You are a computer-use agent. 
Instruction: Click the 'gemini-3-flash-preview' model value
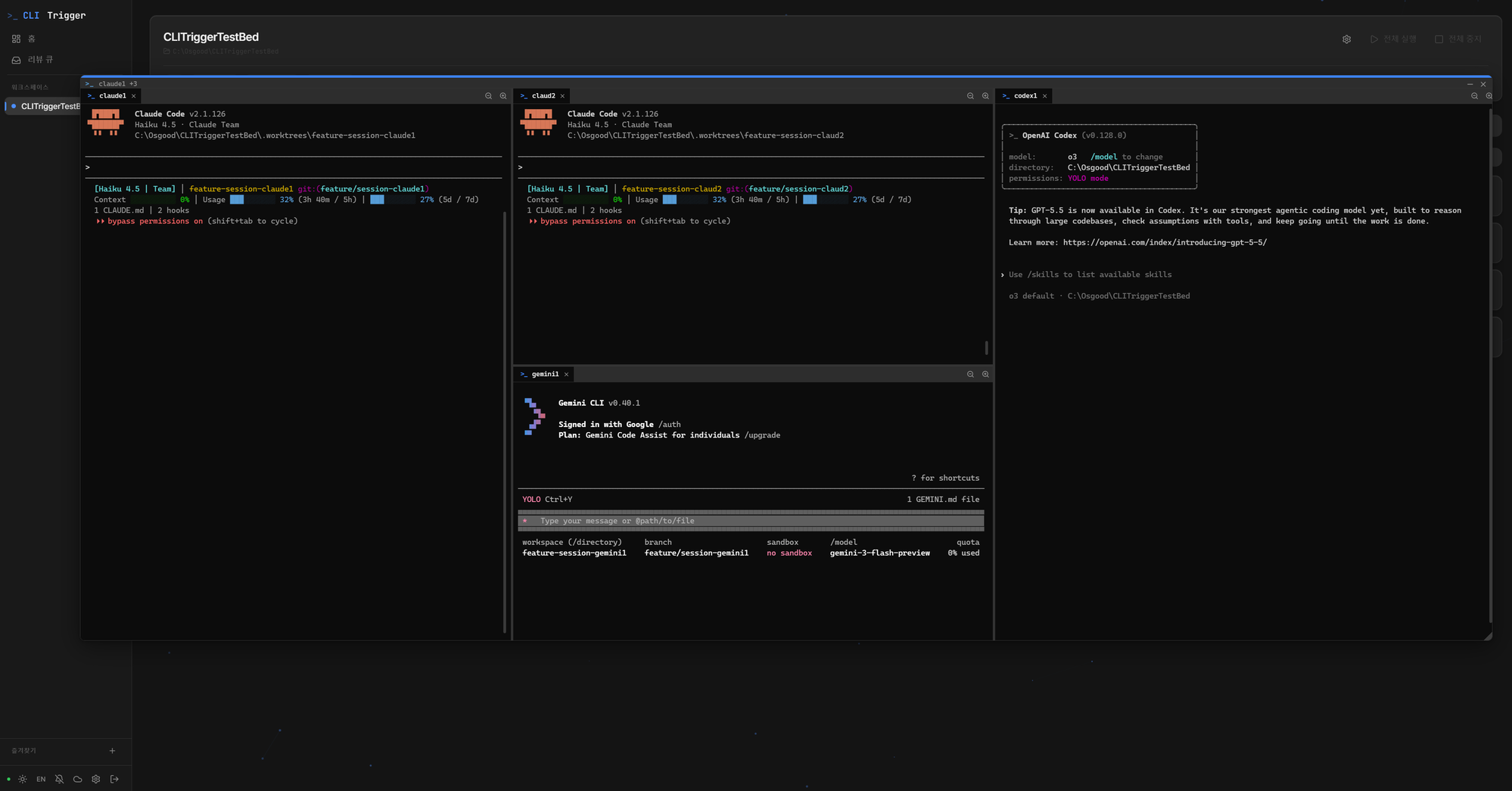pos(879,553)
